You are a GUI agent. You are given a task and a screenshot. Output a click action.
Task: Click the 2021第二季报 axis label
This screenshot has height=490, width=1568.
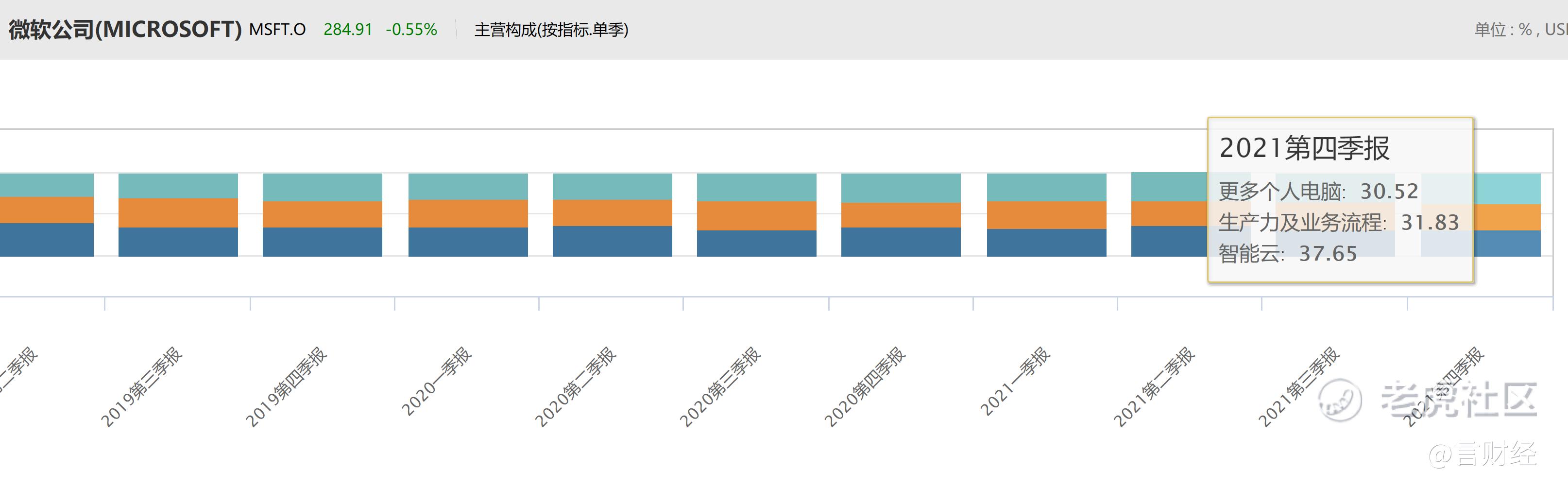(1154, 386)
